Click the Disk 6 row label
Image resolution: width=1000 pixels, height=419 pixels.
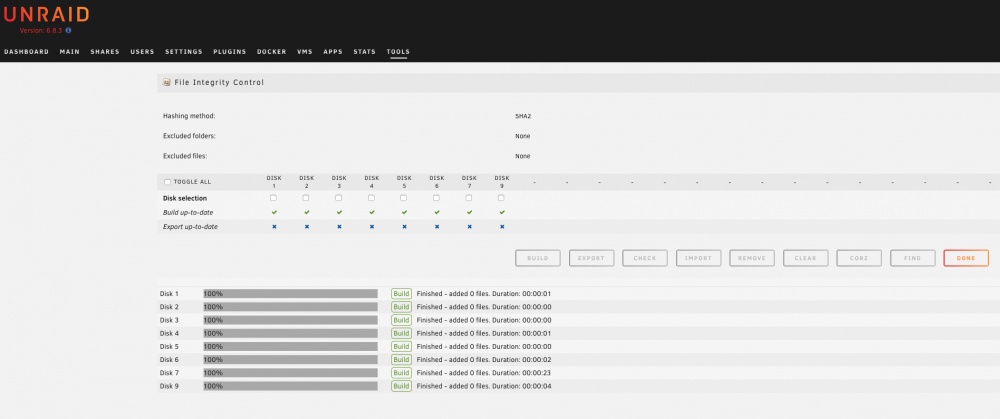point(169,360)
